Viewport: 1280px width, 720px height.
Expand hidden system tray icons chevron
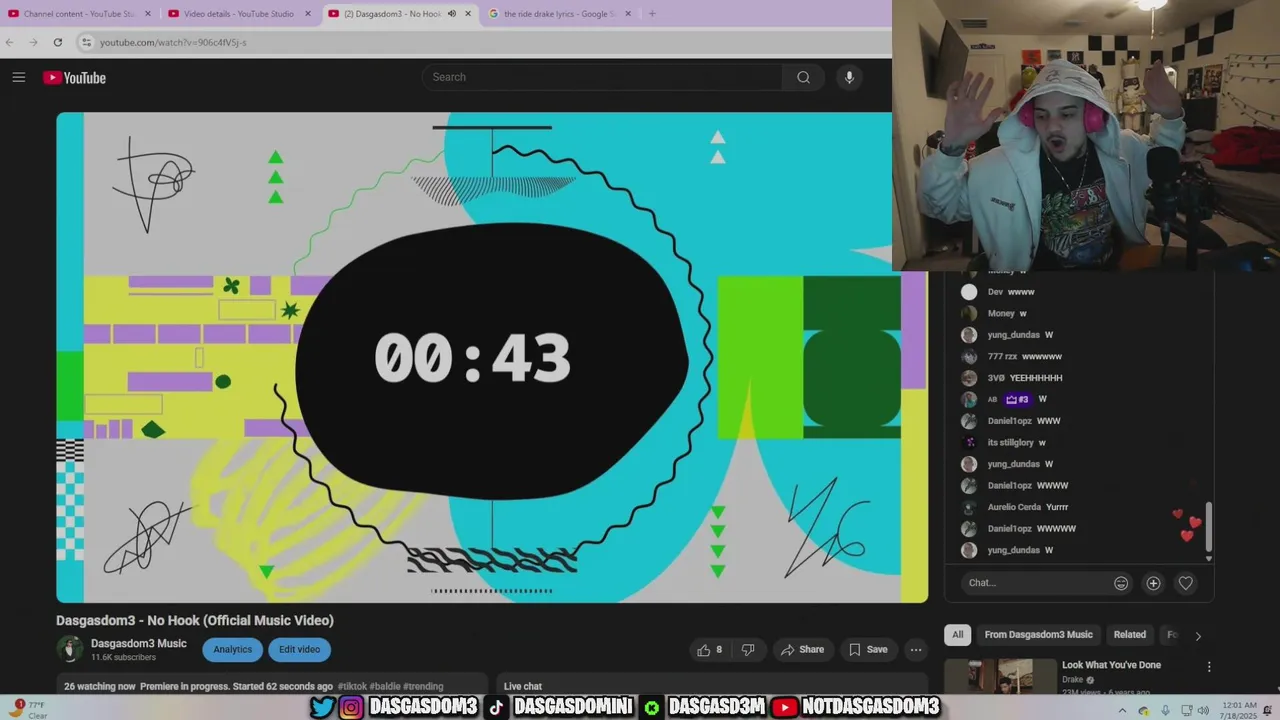pyautogui.click(x=1122, y=710)
